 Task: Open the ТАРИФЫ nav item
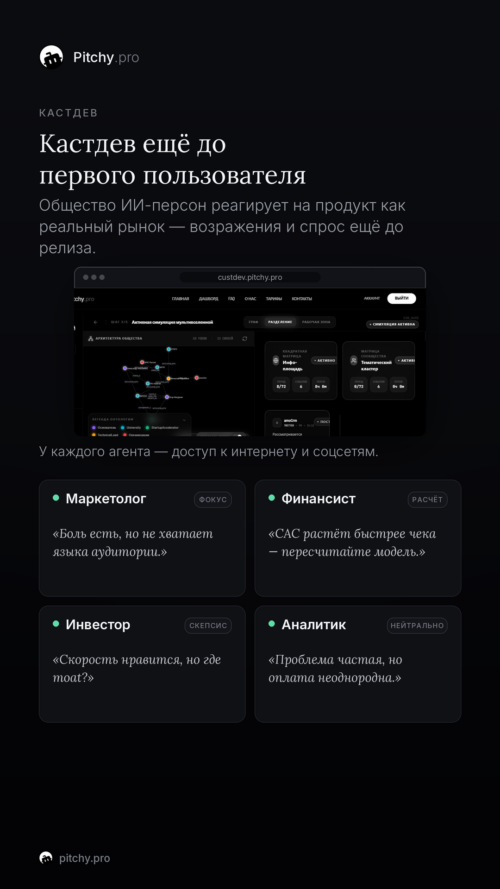[274, 299]
